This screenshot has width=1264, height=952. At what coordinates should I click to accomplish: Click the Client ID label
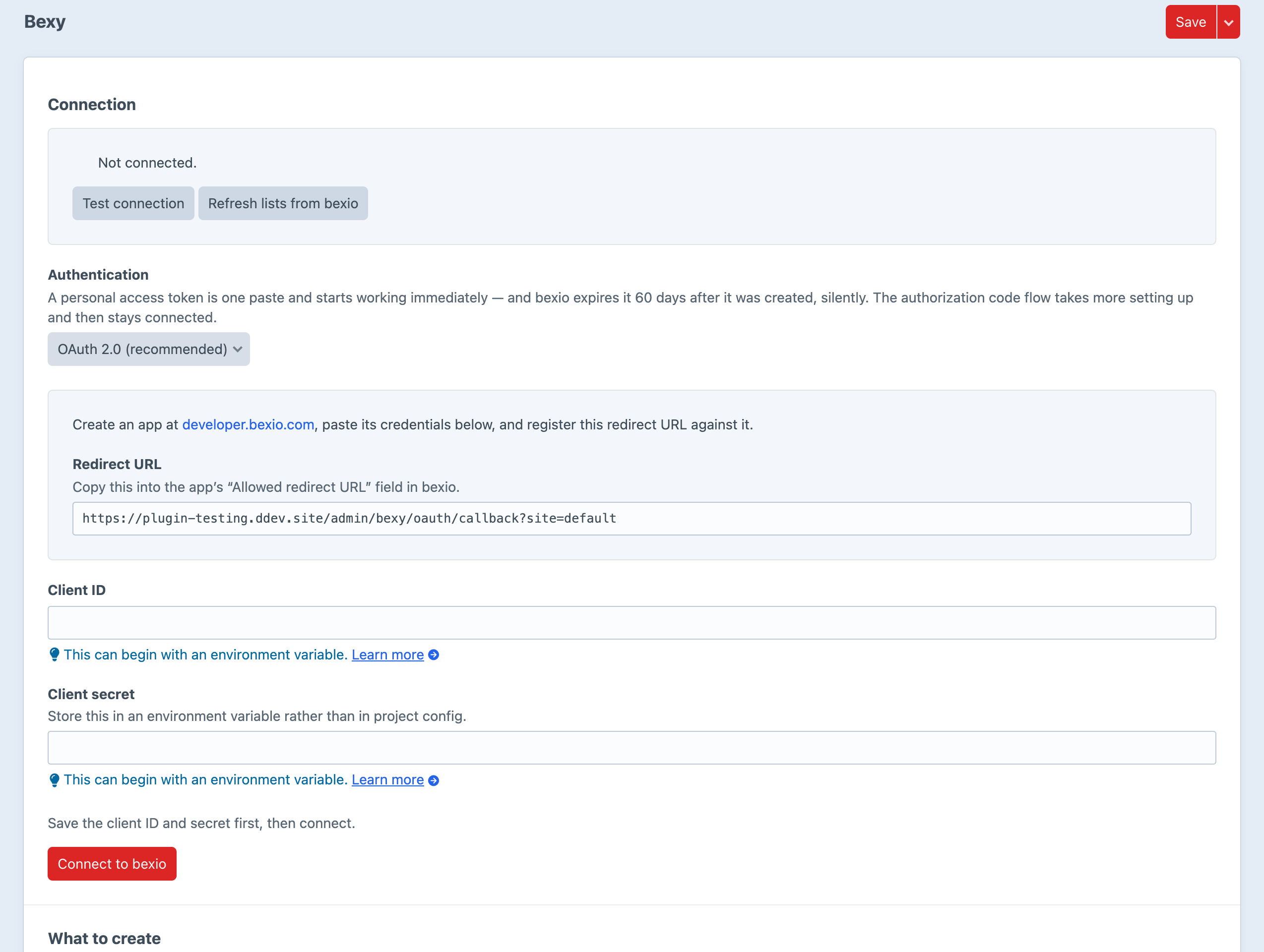[x=76, y=590]
